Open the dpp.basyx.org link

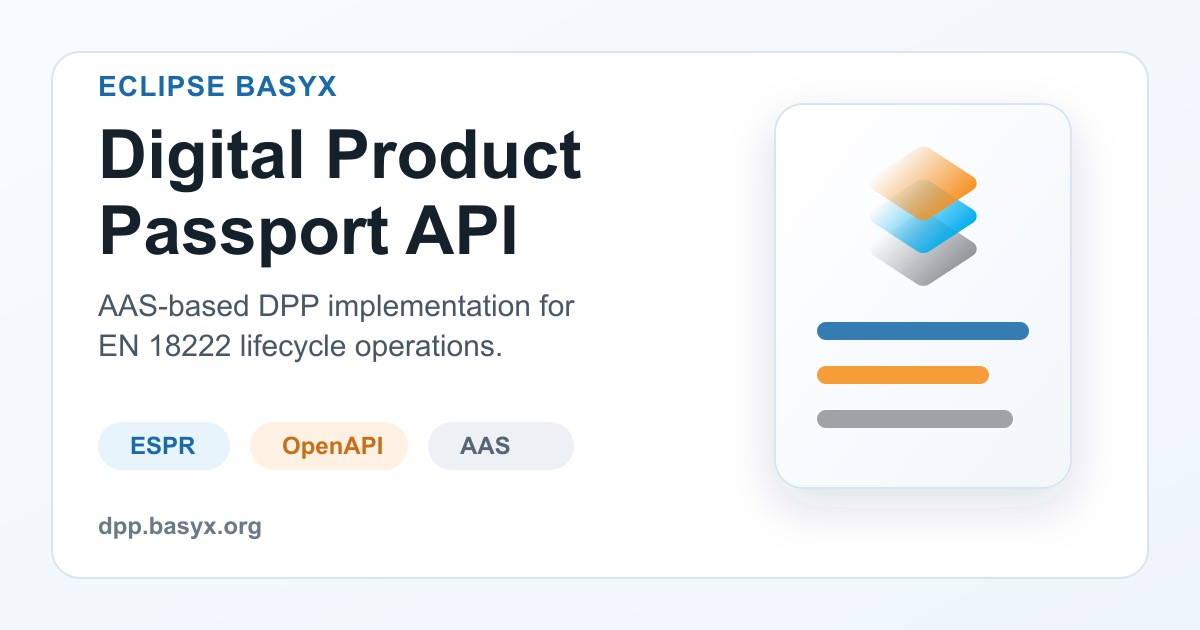[x=180, y=527]
